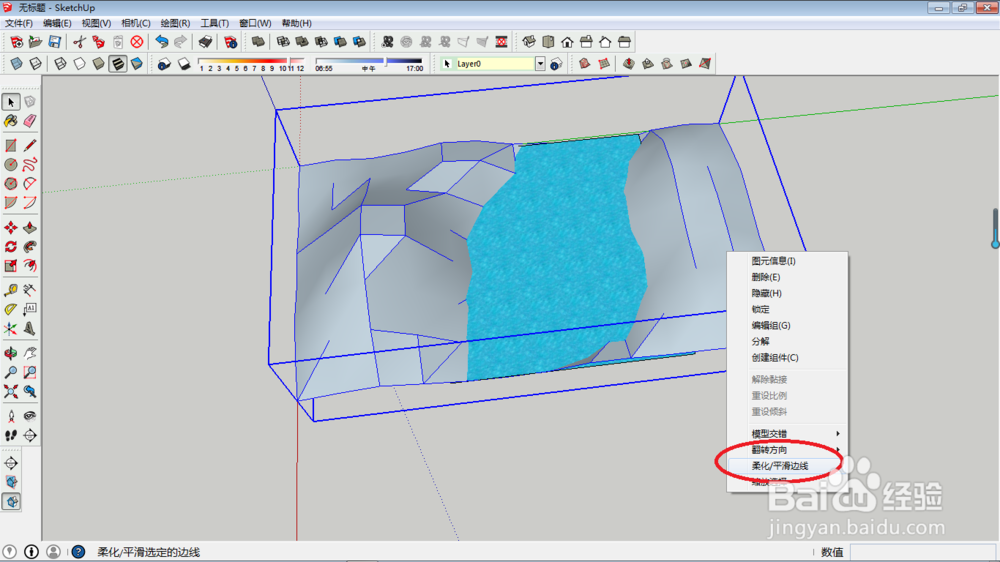1000x562 pixels.
Task: Open the 相机(C) menu
Action: (136, 23)
